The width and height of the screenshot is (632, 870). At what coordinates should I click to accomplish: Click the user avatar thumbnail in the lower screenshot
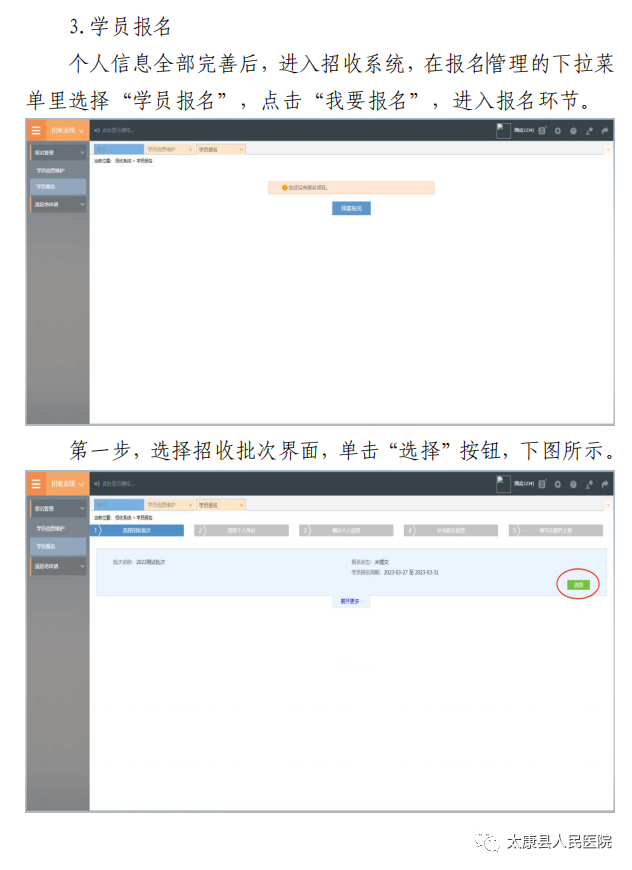point(503,484)
